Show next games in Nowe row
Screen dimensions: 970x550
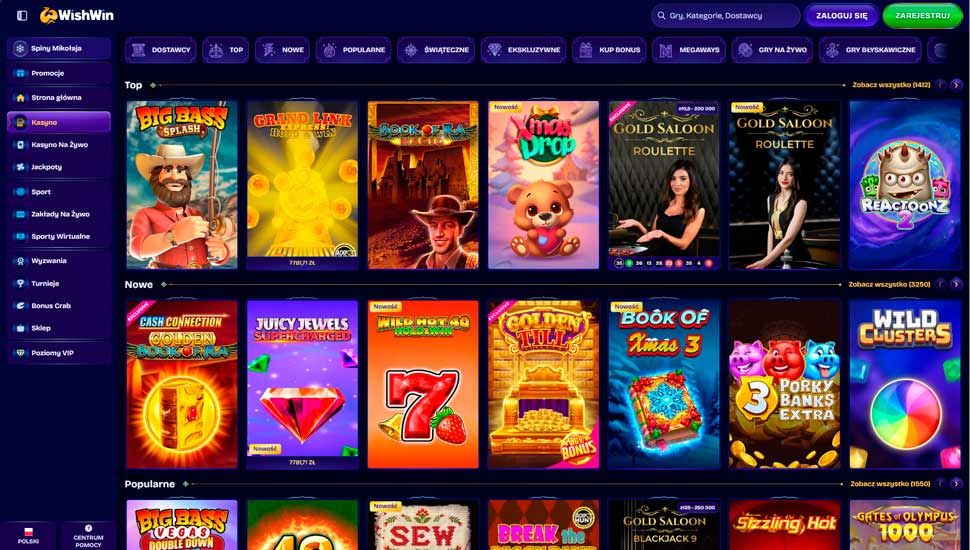[x=956, y=285]
